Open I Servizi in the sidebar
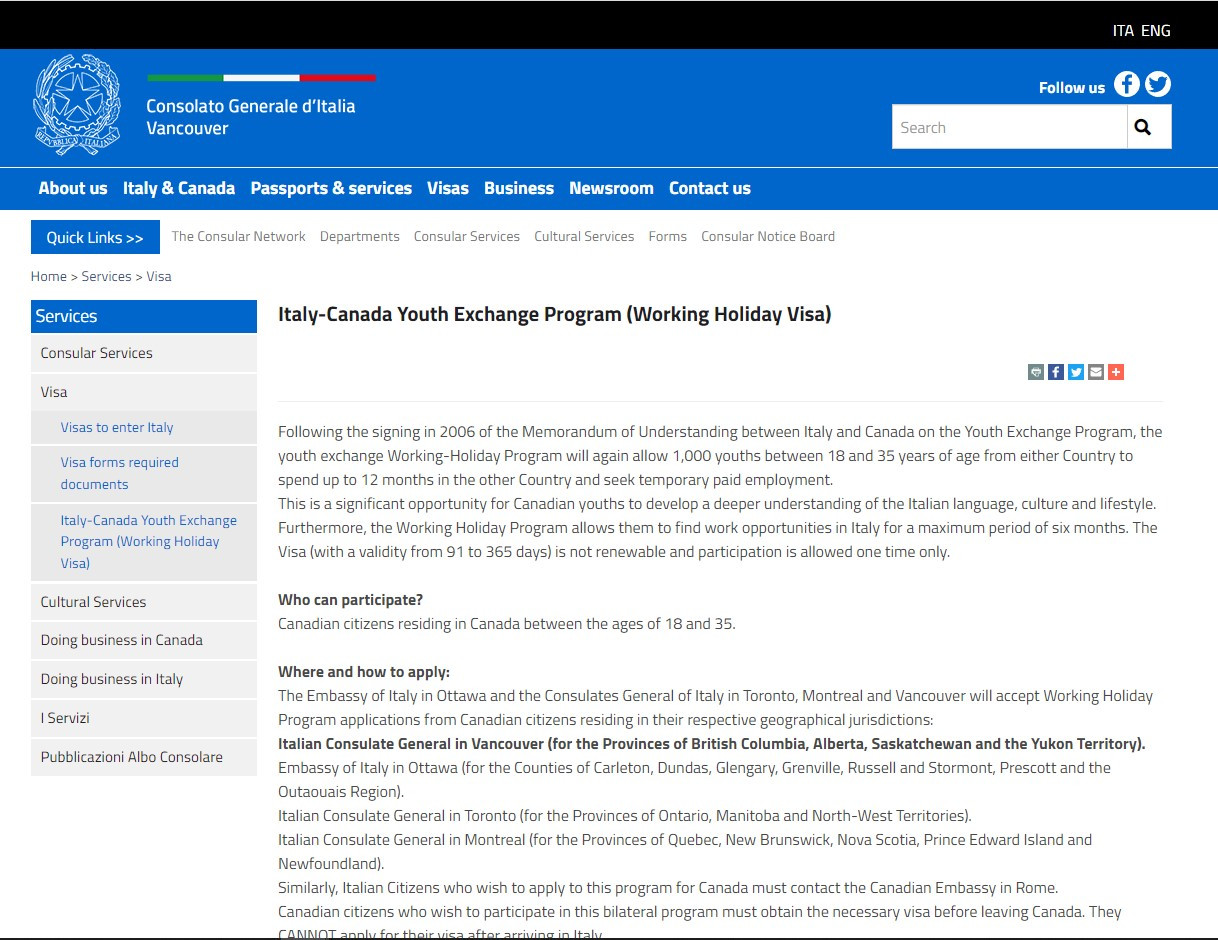The height and width of the screenshot is (940, 1218). [144, 718]
